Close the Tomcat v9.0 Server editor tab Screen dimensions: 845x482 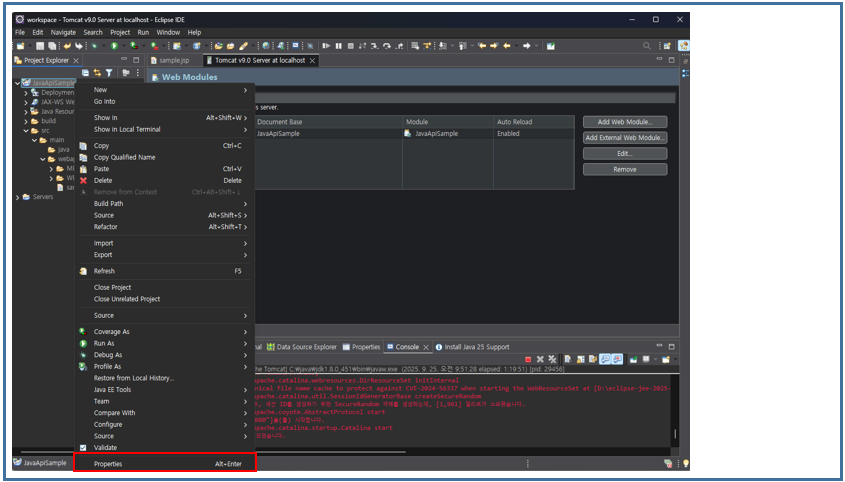313,61
